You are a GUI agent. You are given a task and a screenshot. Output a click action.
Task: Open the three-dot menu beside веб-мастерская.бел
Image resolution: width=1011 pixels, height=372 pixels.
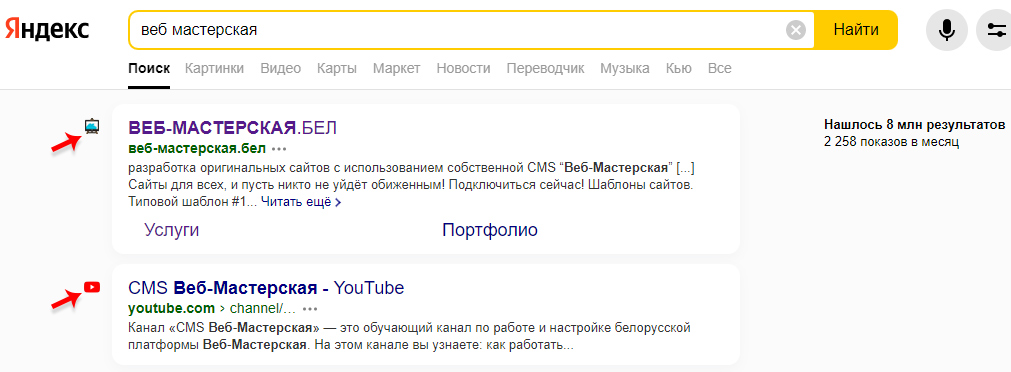coord(279,149)
